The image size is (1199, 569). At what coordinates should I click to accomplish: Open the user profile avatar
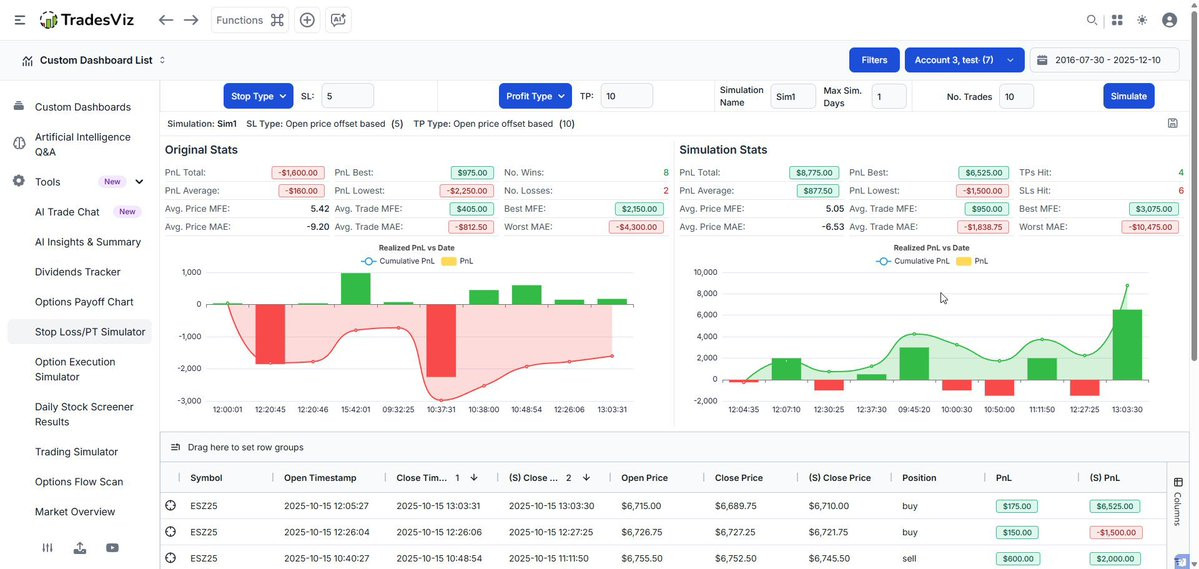point(1169,21)
